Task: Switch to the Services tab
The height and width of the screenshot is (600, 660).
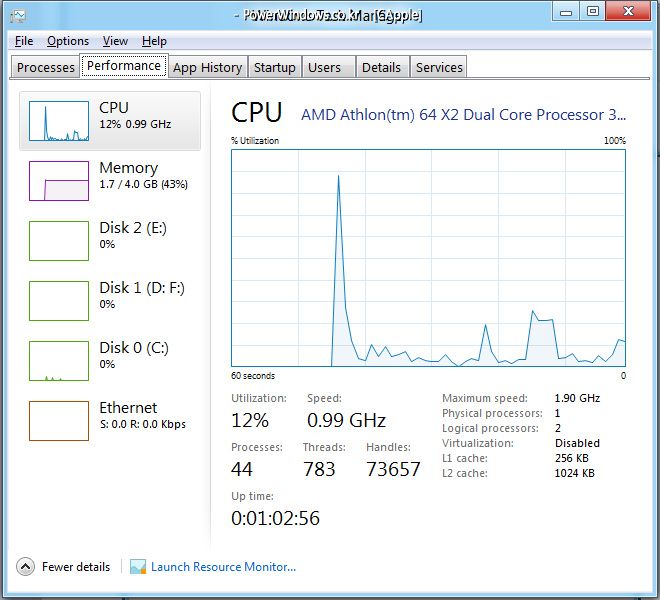Action: click(x=439, y=67)
